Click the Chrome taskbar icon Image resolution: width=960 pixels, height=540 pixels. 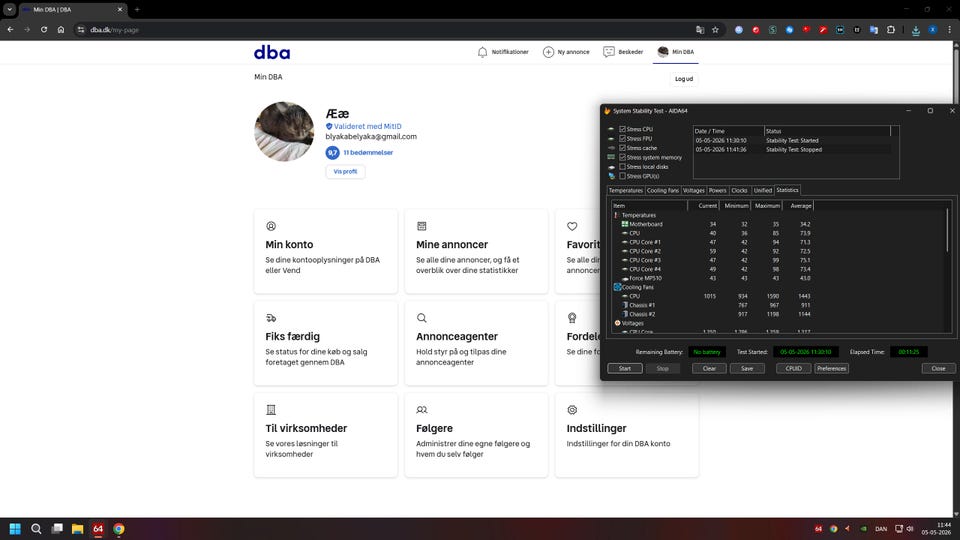click(119, 529)
